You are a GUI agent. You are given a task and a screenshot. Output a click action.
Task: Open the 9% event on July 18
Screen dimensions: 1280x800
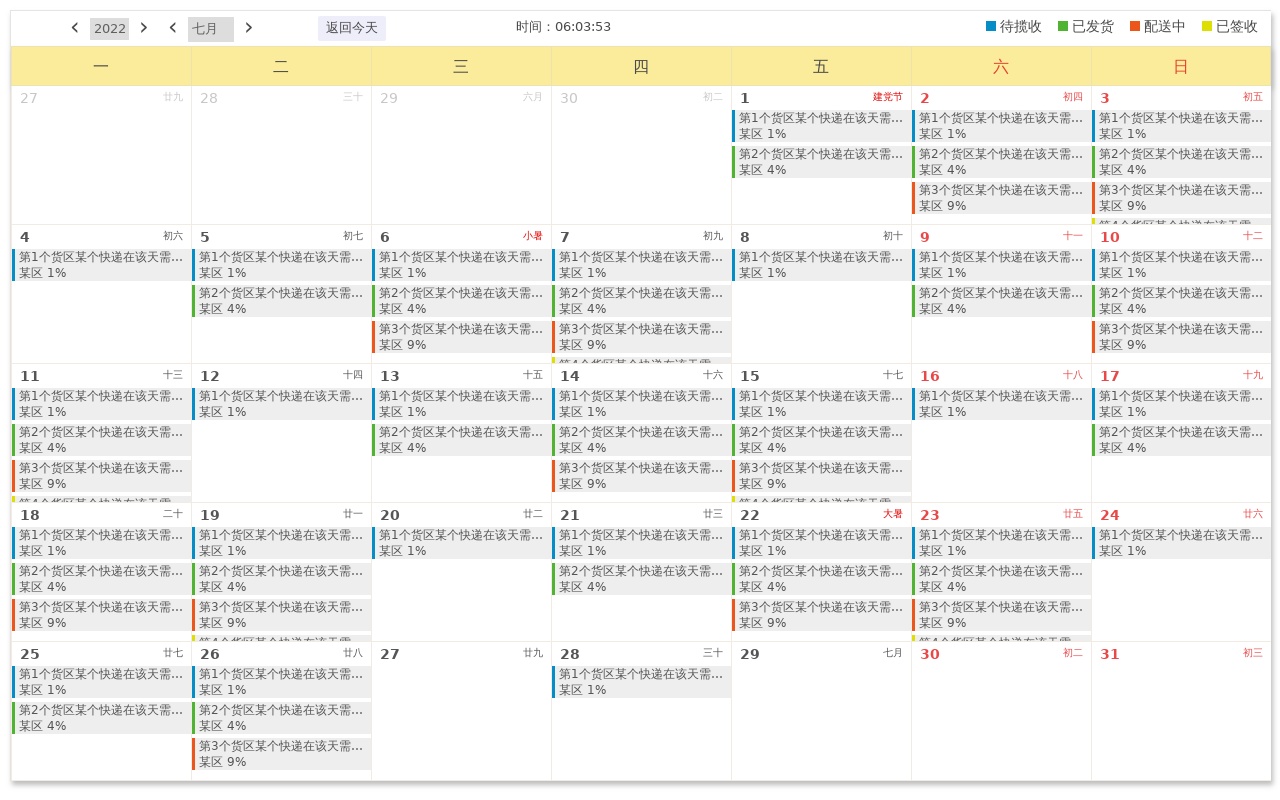(x=102, y=615)
